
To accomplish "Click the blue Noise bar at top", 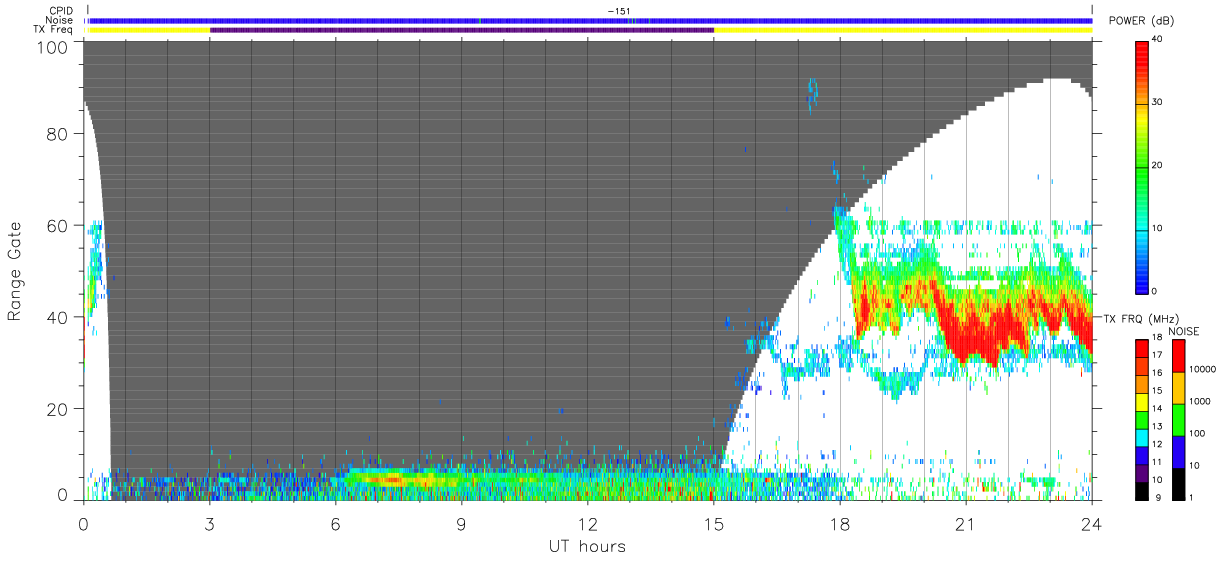I will point(590,20).
